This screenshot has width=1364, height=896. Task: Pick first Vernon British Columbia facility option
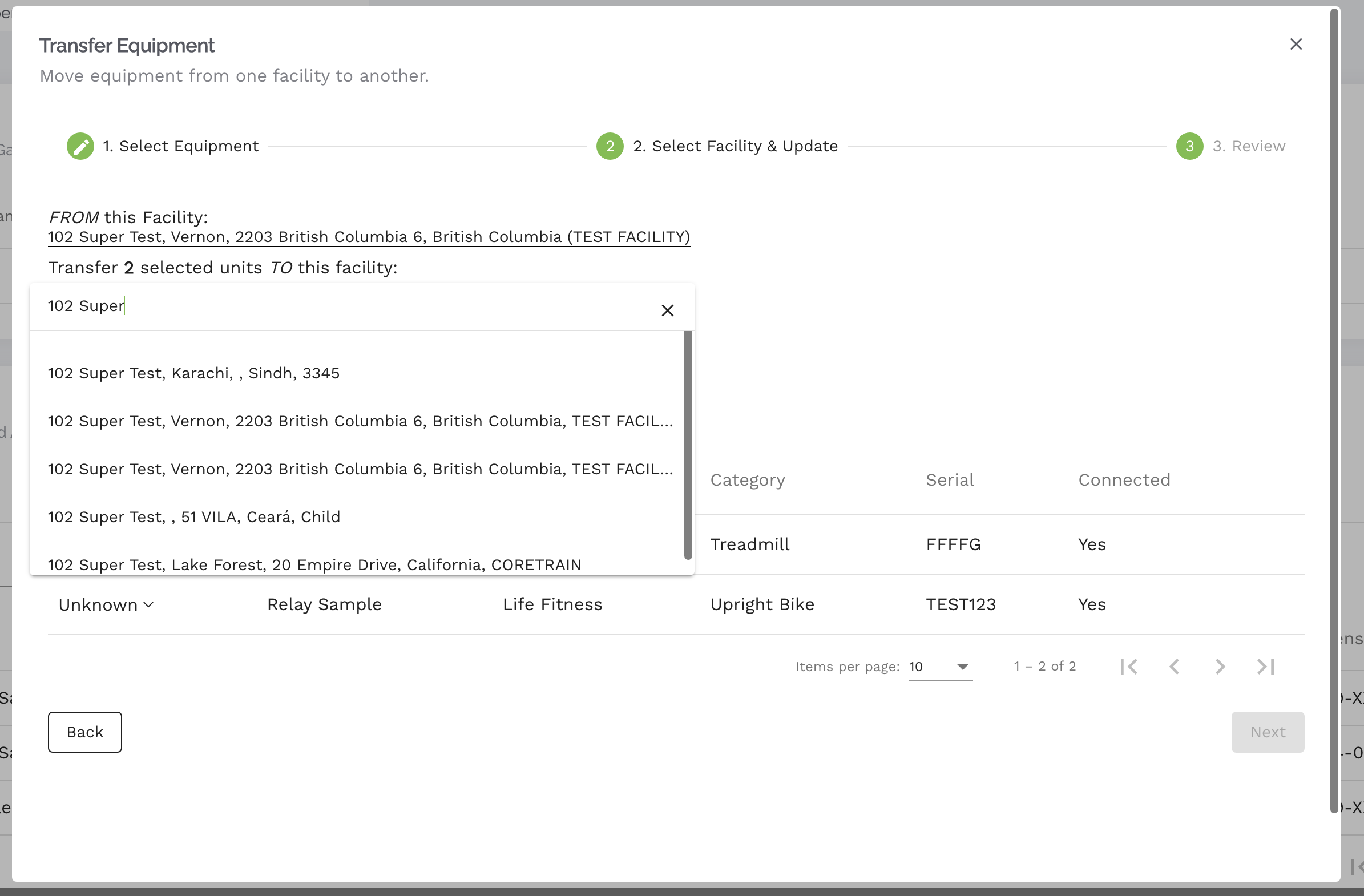tap(360, 421)
